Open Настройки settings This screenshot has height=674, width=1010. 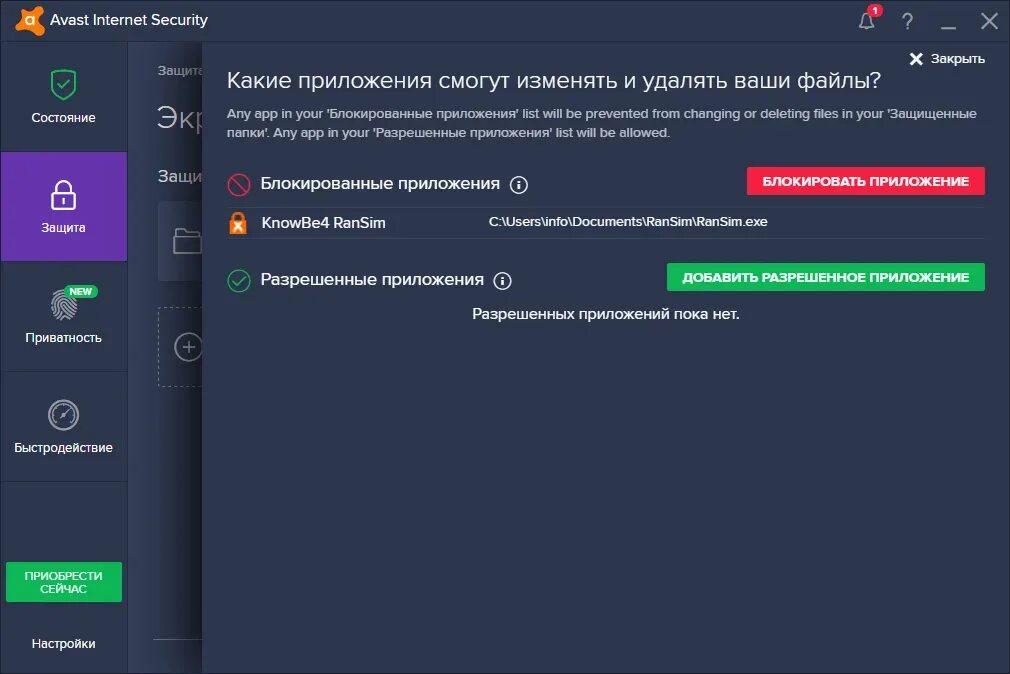[63, 643]
